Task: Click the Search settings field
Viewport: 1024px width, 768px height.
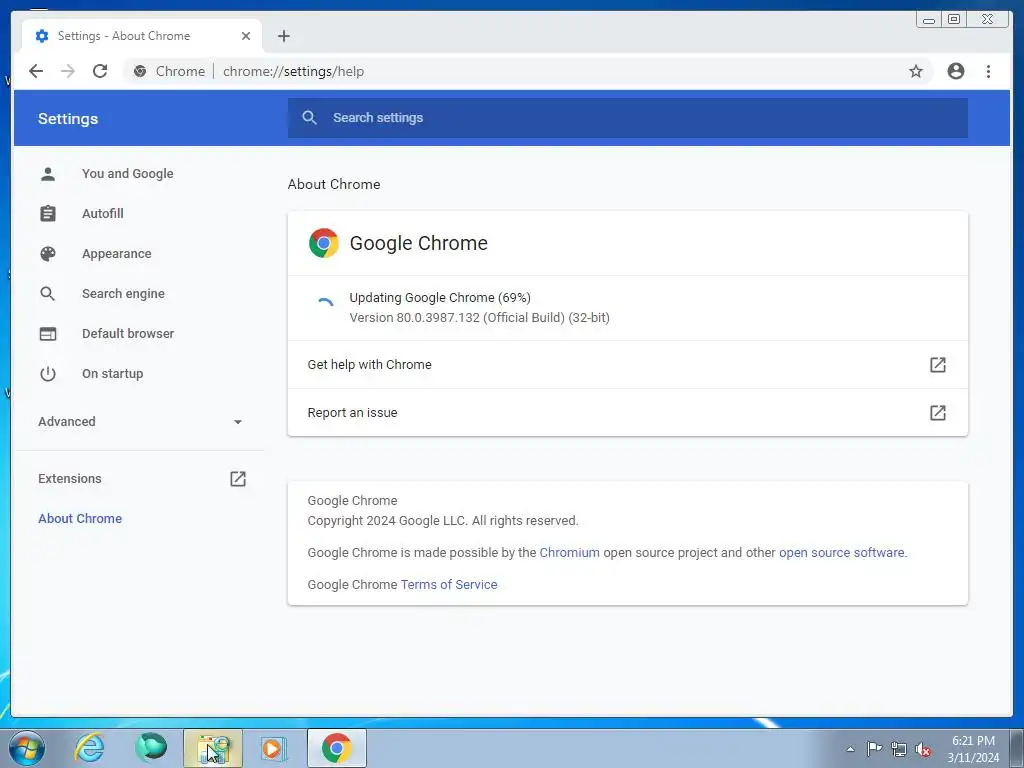Action: pyautogui.click(x=627, y=118)
